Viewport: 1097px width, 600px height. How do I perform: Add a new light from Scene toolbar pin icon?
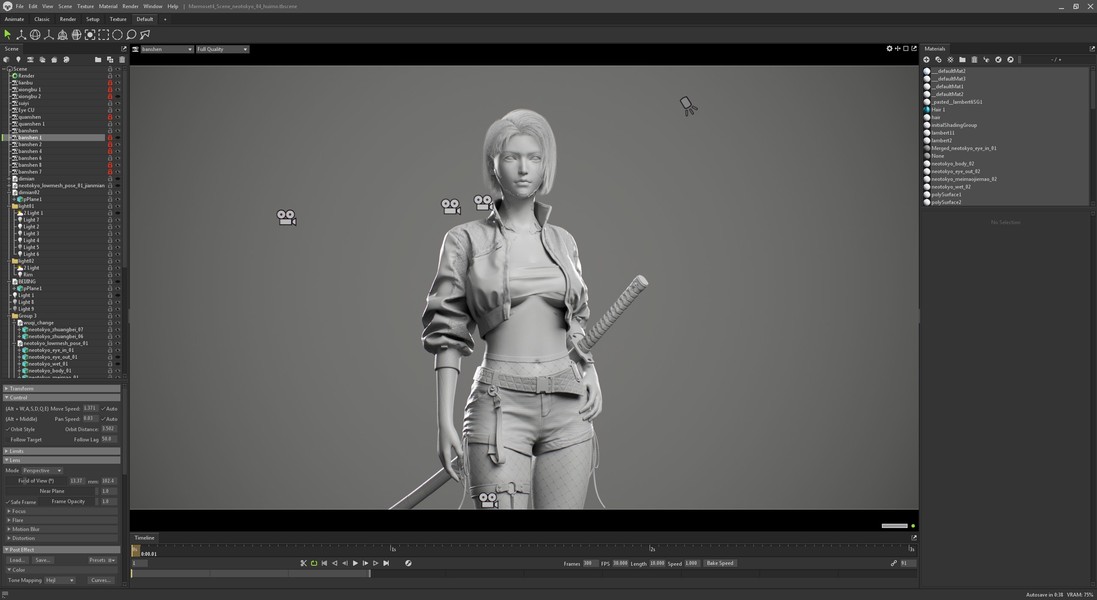point(18,59)
